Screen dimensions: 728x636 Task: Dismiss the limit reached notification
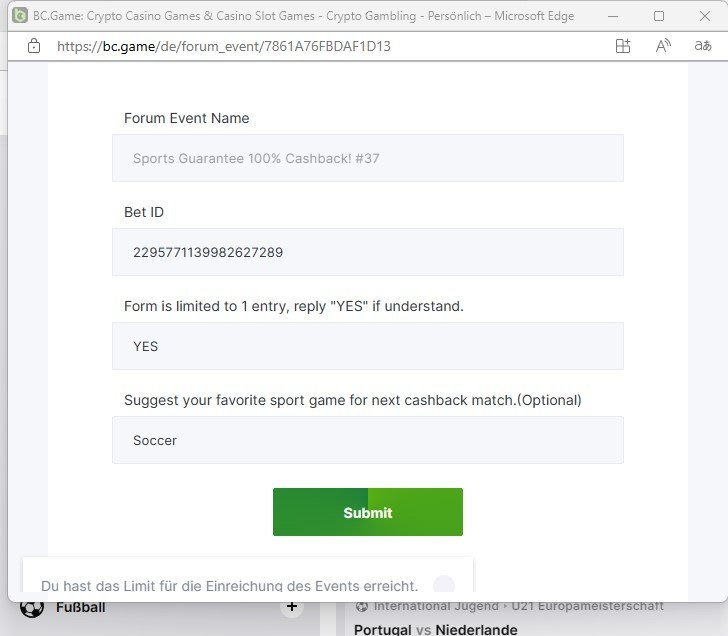tap(444, 584)
